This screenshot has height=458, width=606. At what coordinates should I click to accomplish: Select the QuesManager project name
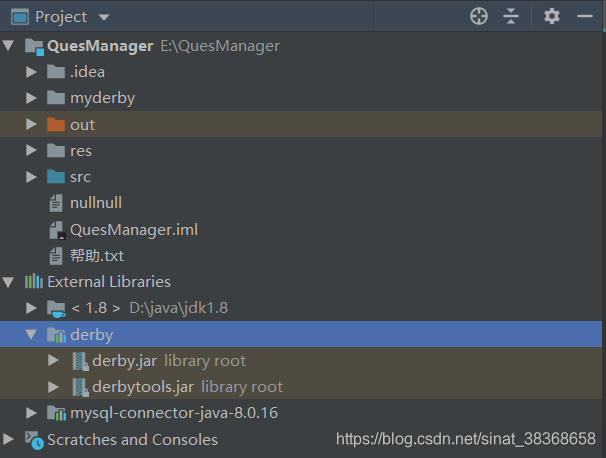pos(100,46)
